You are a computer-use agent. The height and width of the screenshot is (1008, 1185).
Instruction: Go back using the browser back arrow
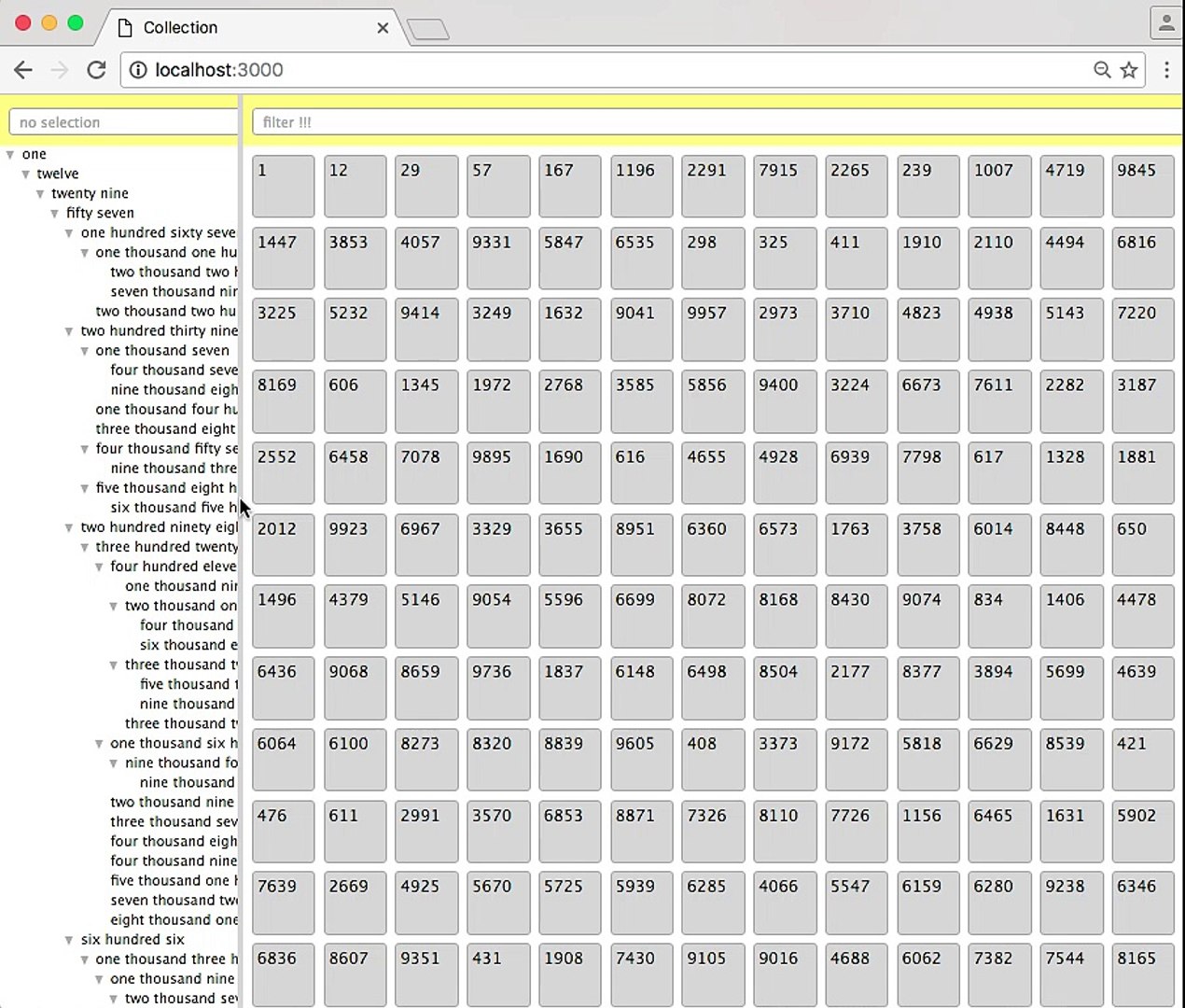tap(23, 70)
